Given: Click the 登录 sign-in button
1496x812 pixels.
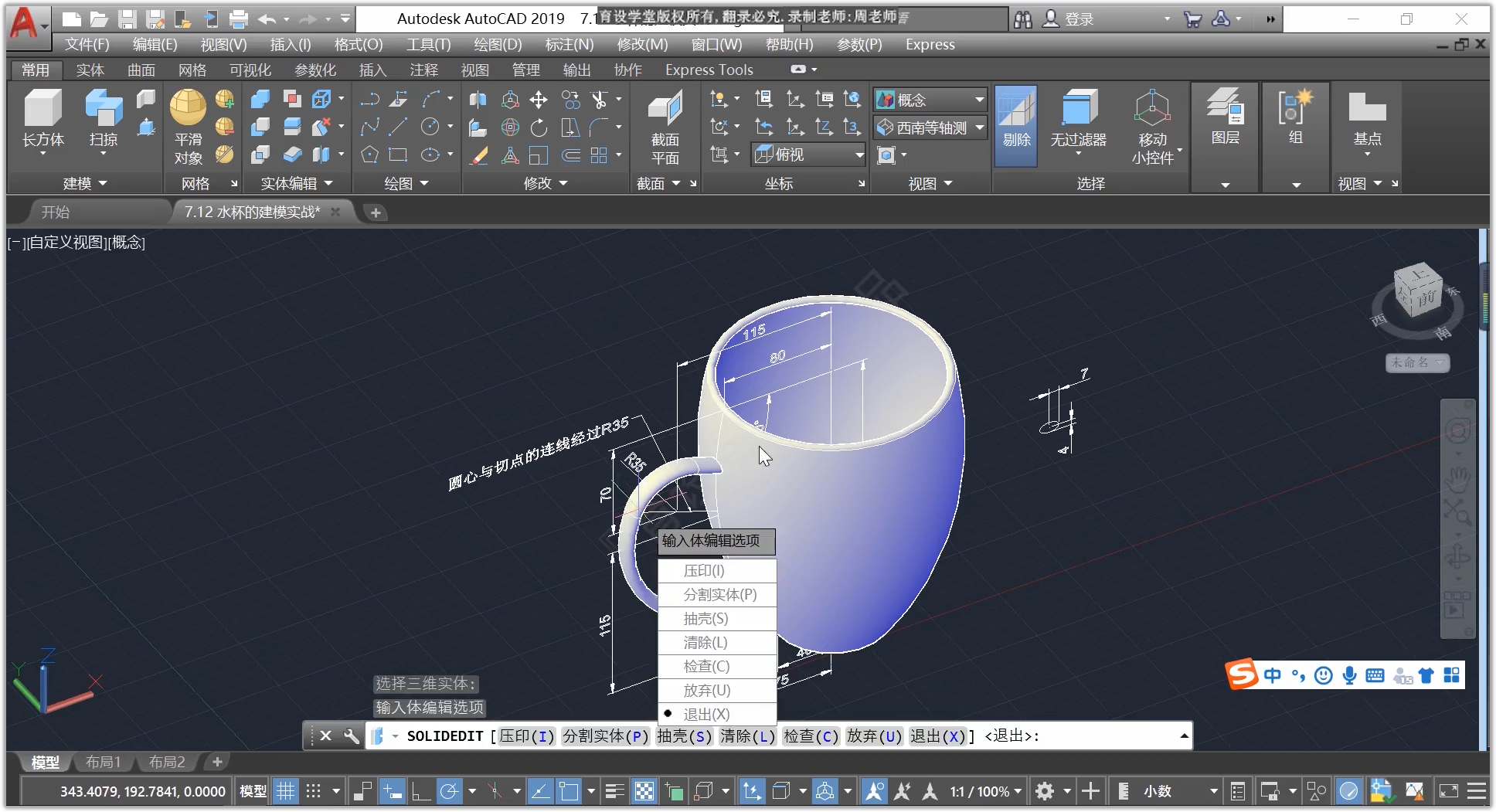Looking at the screenshot, I should (1068, 19).
